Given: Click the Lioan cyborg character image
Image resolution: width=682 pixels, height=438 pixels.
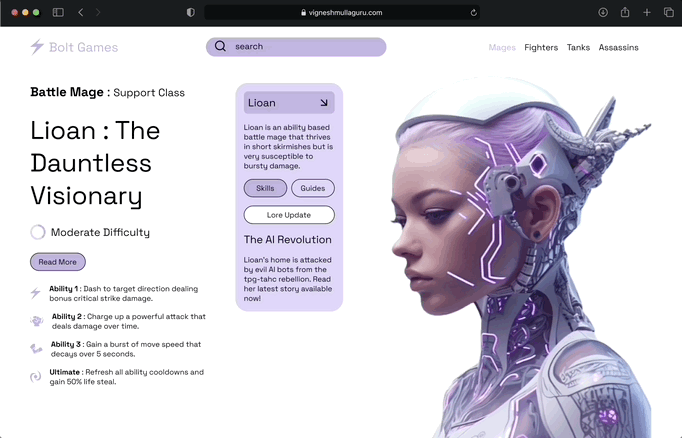Looking at the screenshot, I should (520, 259).
